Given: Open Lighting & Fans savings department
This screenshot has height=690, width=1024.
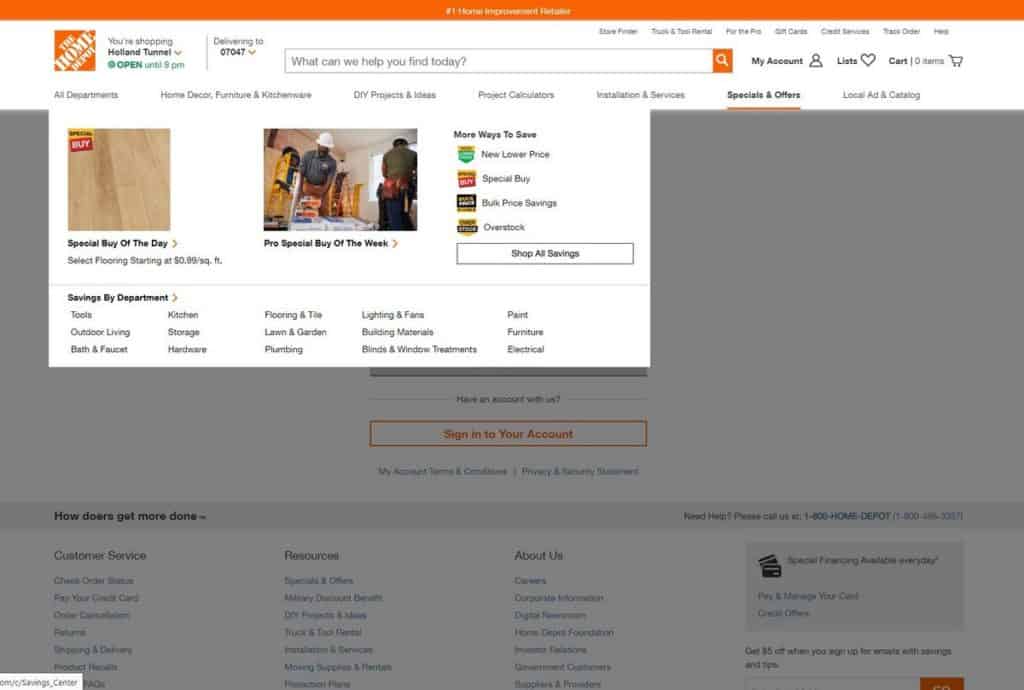Looking at the screenshot, I should [393, 315].
